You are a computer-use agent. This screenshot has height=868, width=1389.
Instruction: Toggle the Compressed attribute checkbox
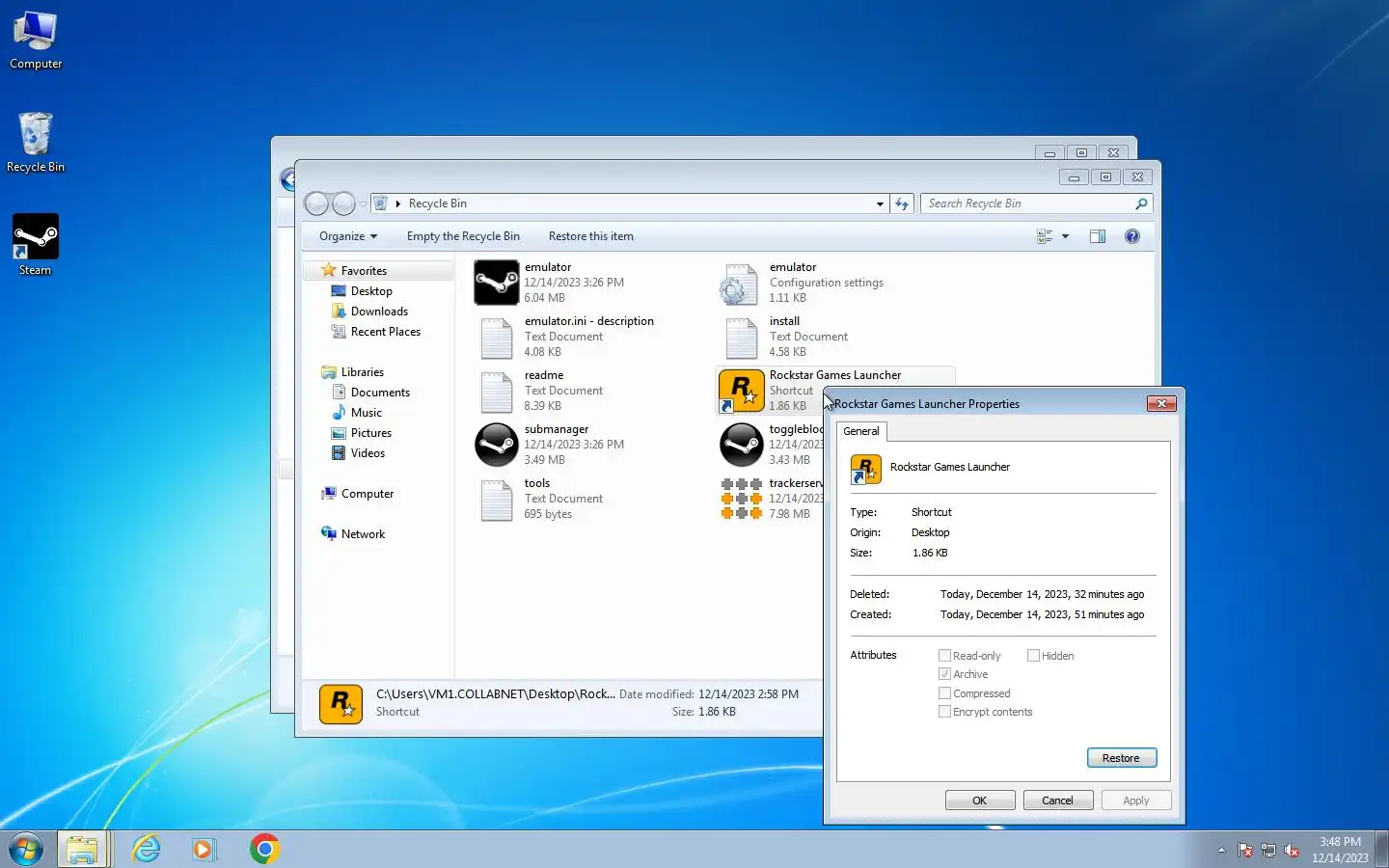945,693
